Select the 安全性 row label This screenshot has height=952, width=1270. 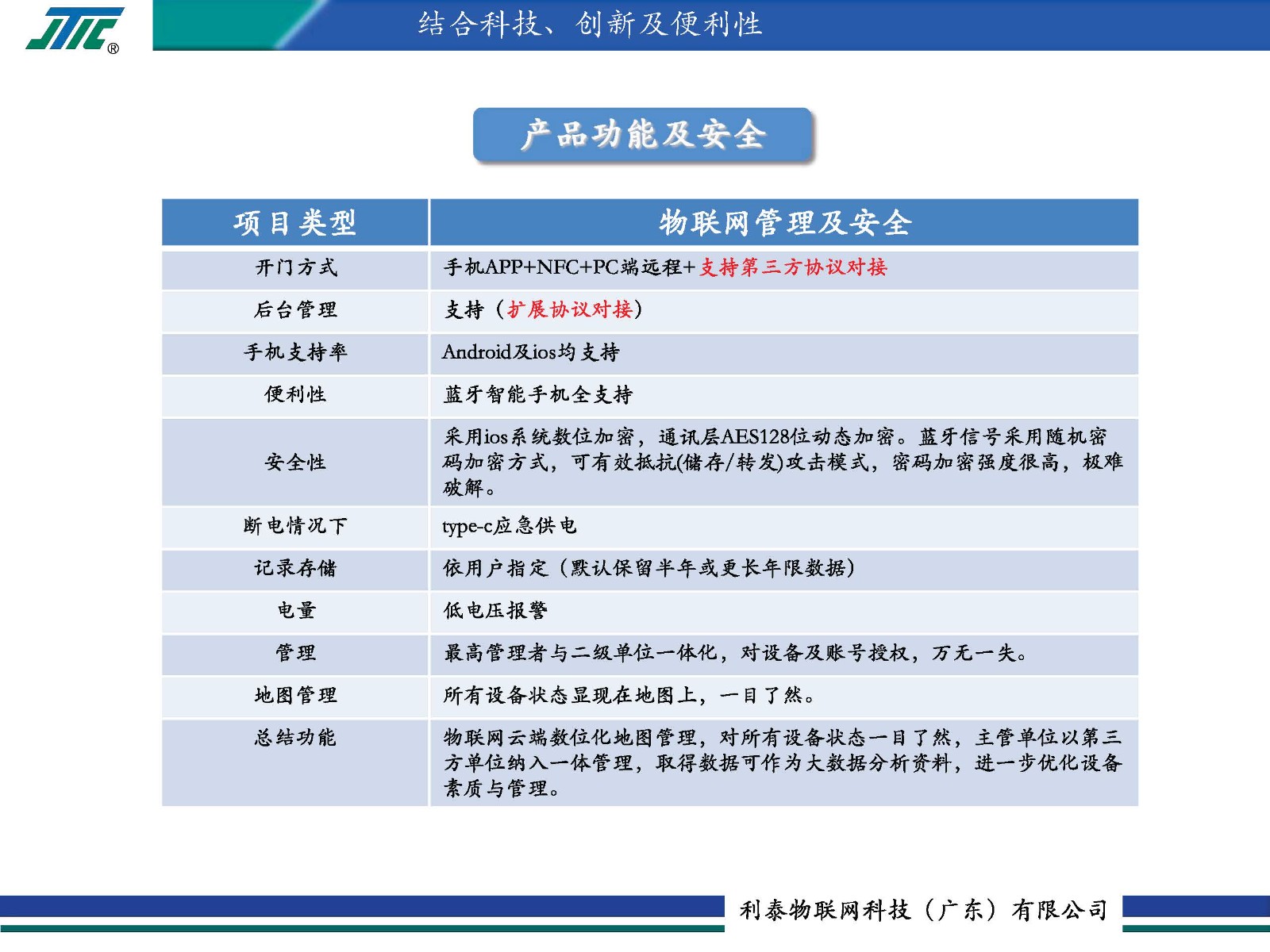tap(295, 463)
